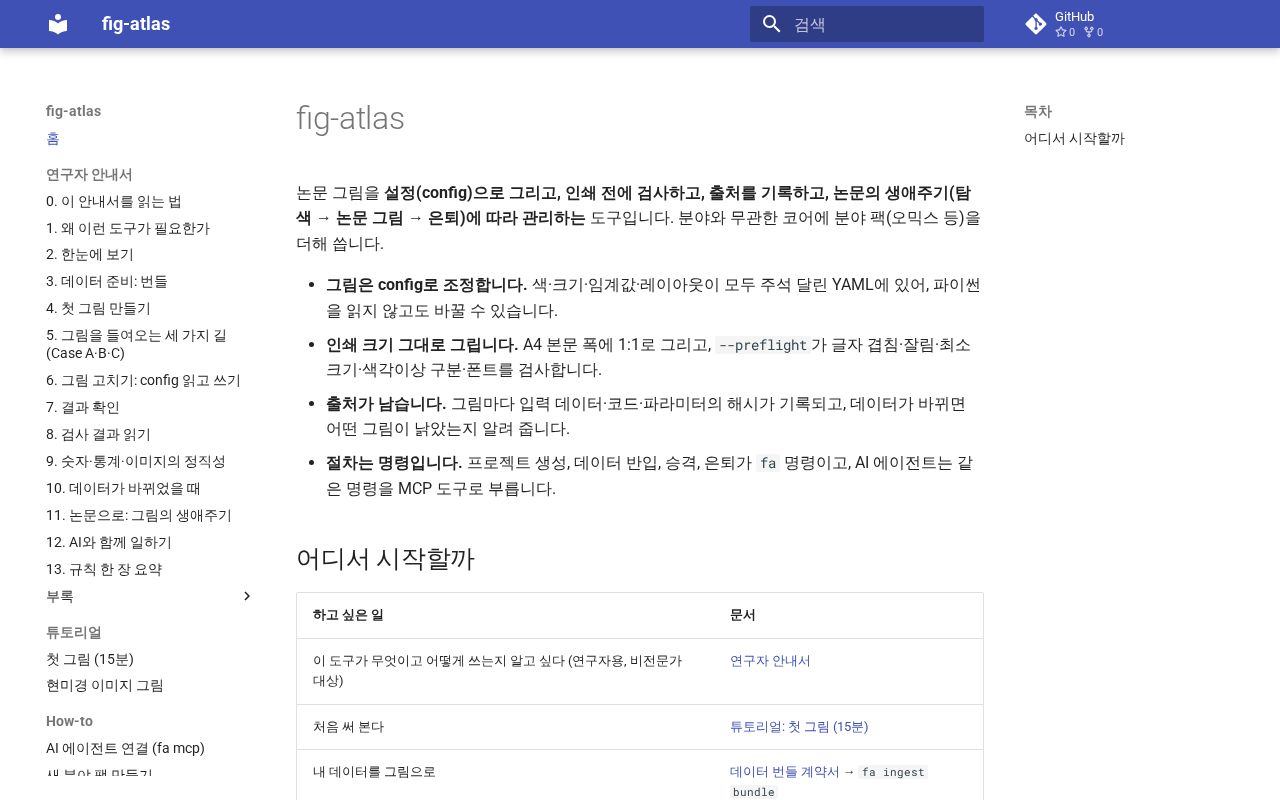Click the fig-atlas book logo icon
Screen dimensions: 1280x800
[58, 24]
